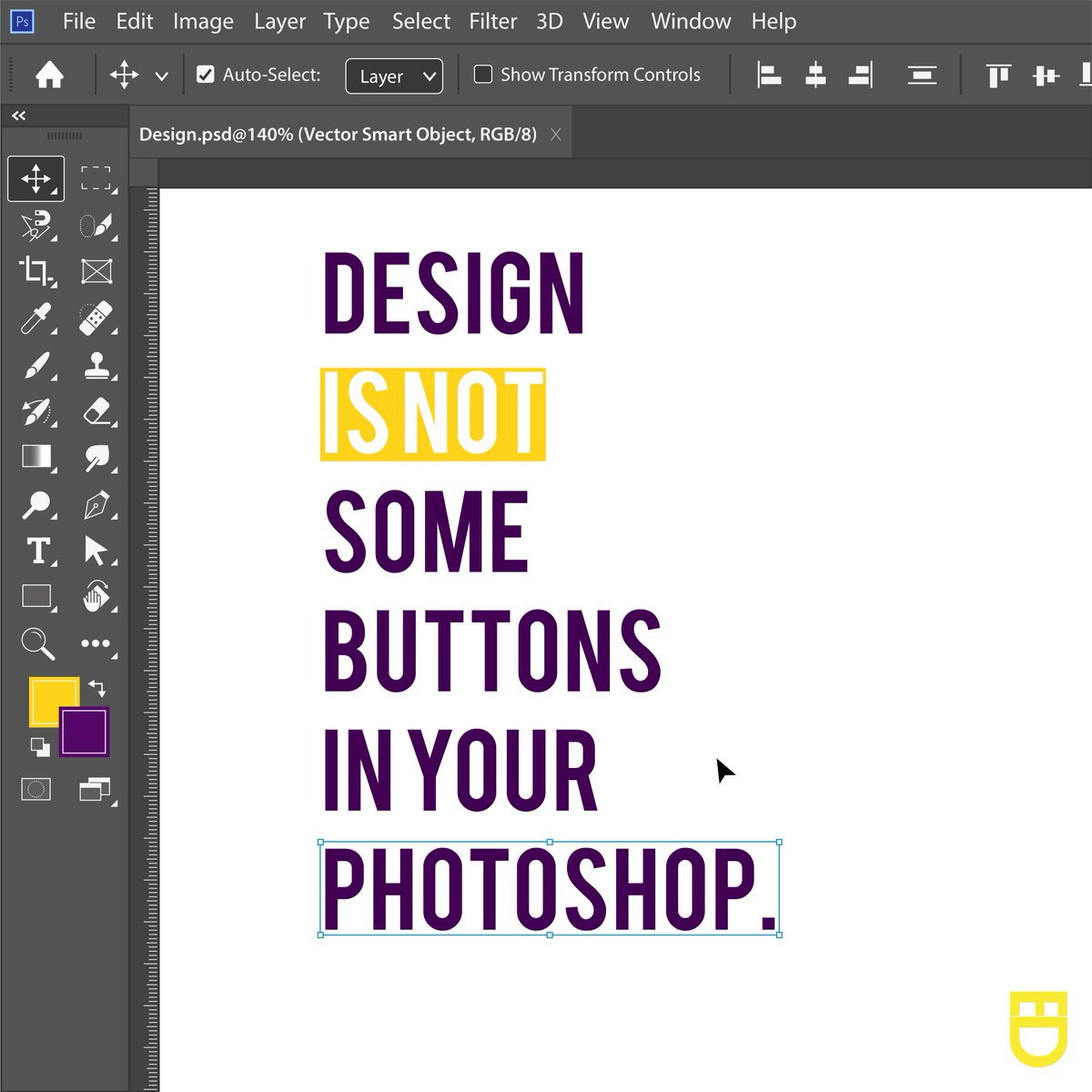Open the Type menu
The width and height of the screenshot is (1092, 1092).
(x=347, y=21)
